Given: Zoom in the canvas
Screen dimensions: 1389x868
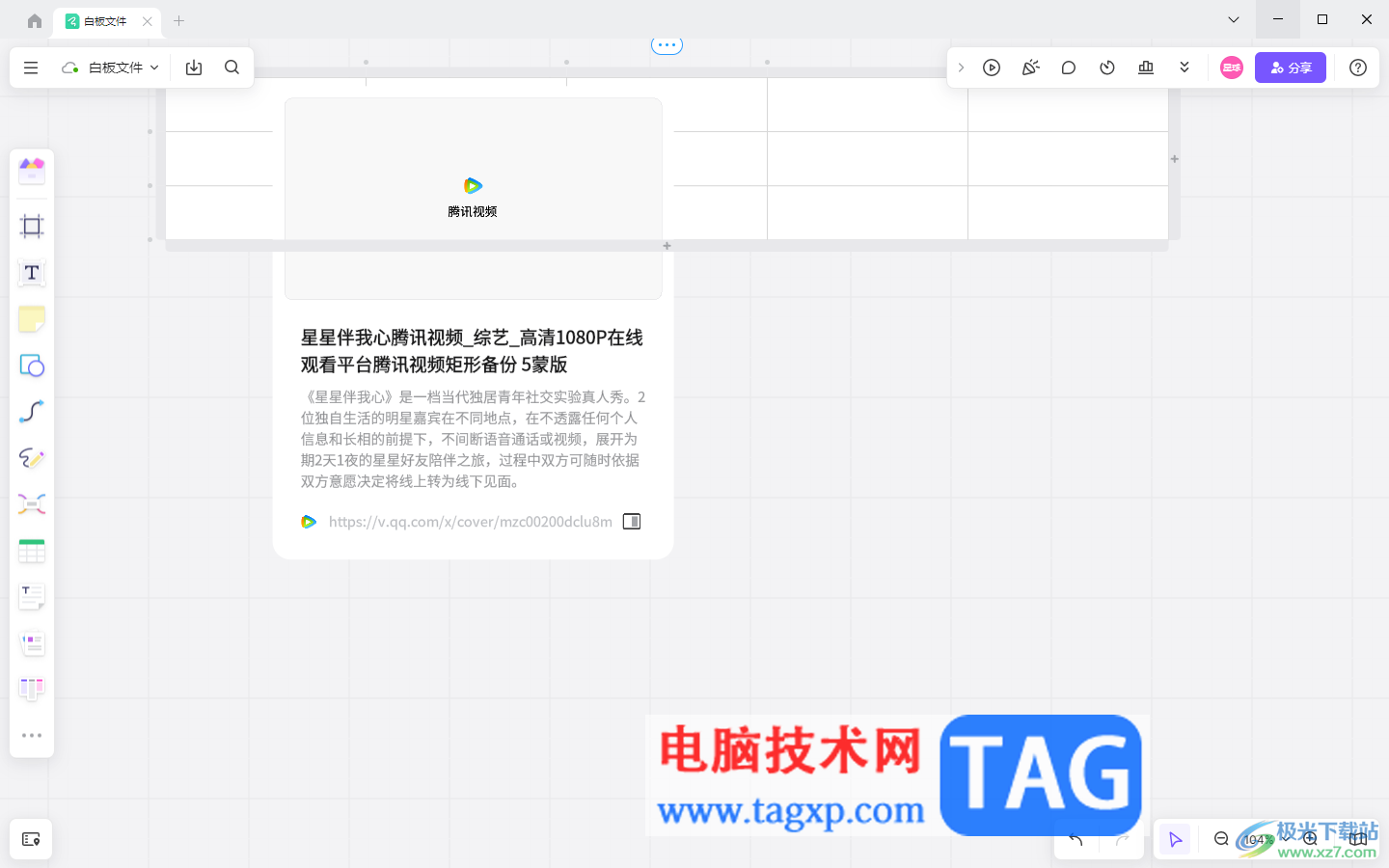Looking at the screenshot, I should point(1310,839).
